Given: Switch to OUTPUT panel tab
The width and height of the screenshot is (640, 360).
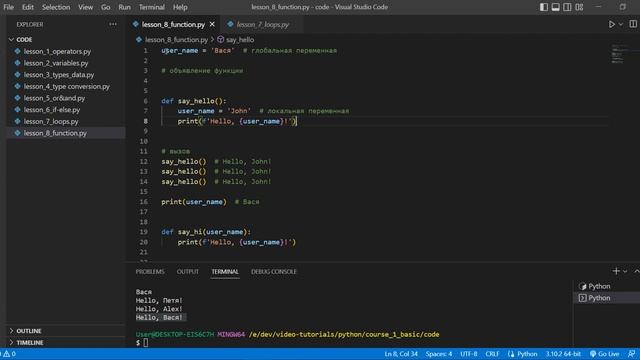Looking at the screenshot, I should click(x=188, y=271).
